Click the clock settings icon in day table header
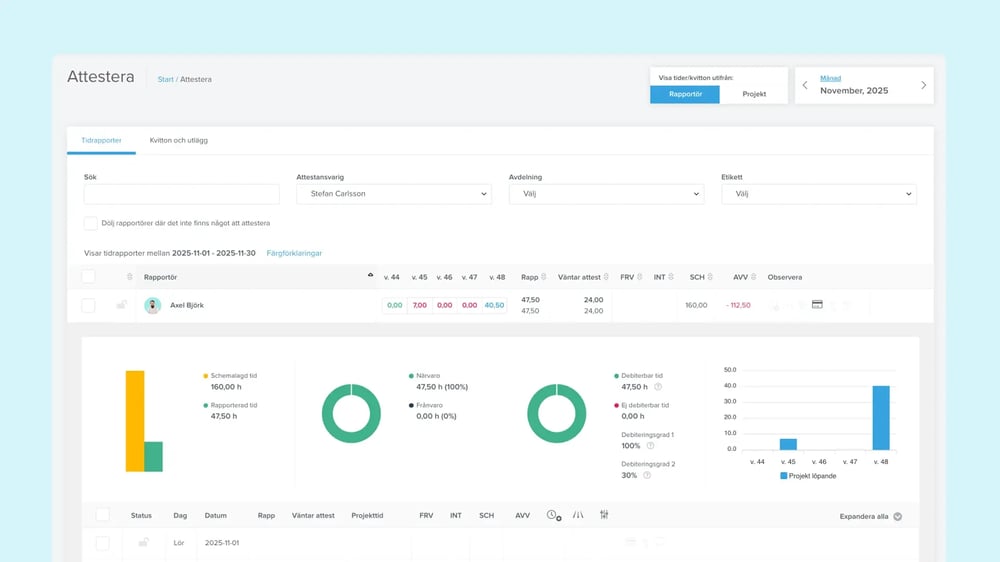Image resolution: width=1000 pixels, height=562 pixels. (x=553, y=516)
